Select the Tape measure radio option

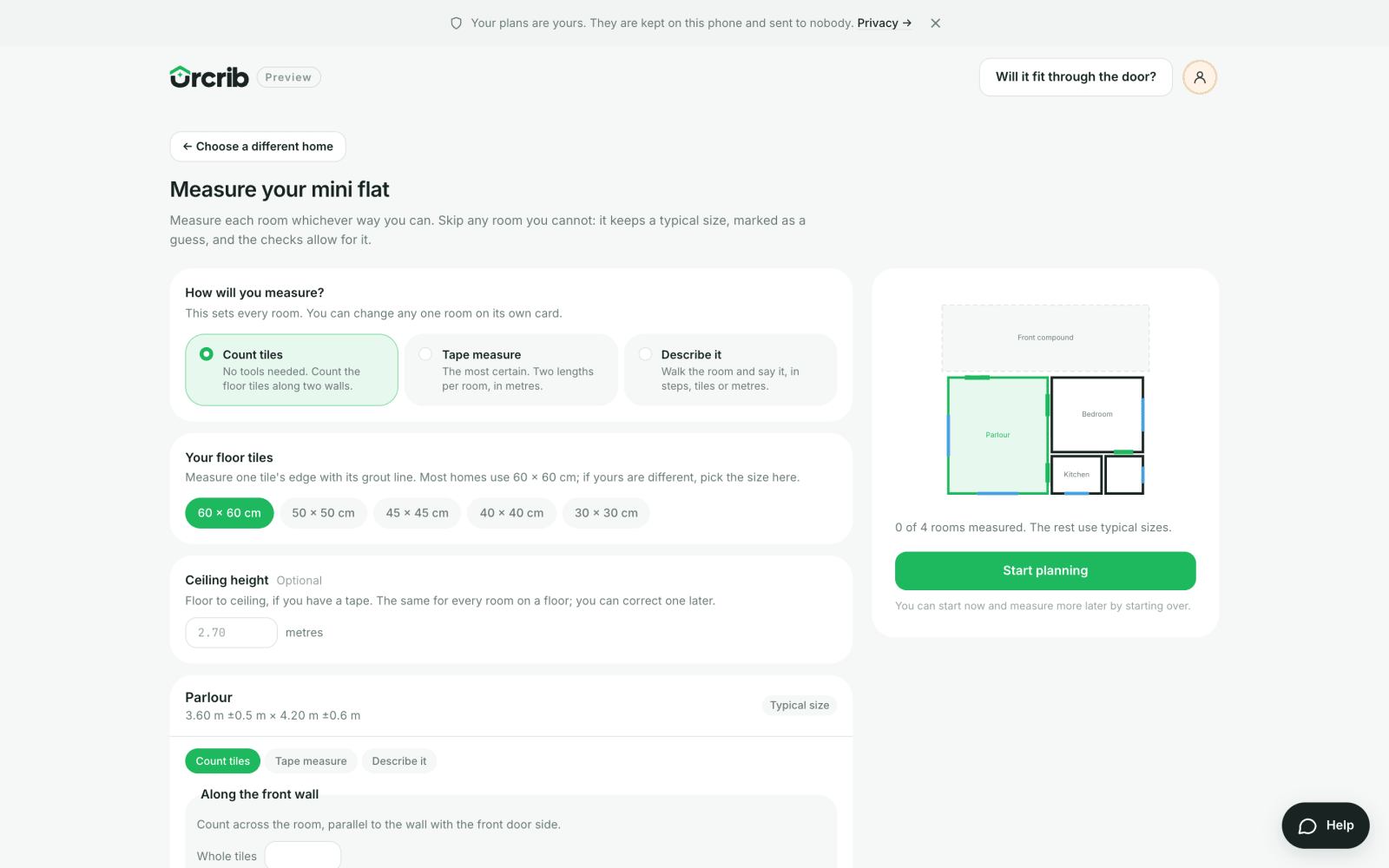click(x=511, y=370)
